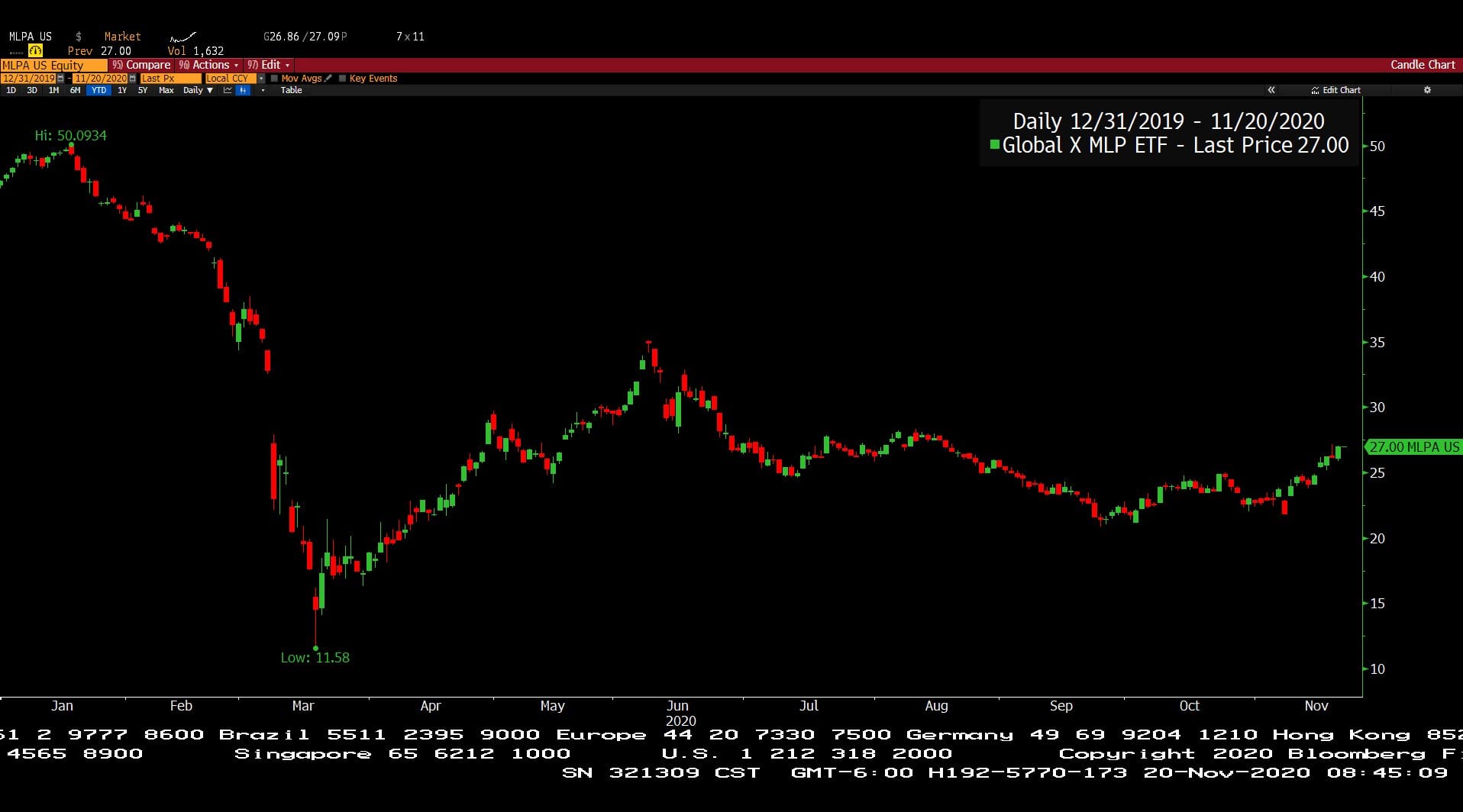1463x812 pixels.
Task: Switch to line chart style icon
Action: click(228, 90)
